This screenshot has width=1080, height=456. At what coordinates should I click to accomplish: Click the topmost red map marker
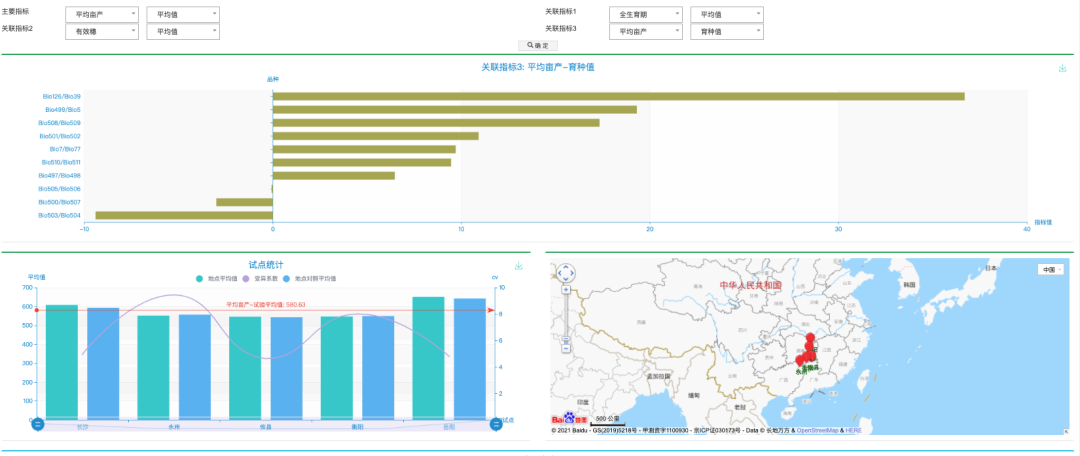click(810, 338)
